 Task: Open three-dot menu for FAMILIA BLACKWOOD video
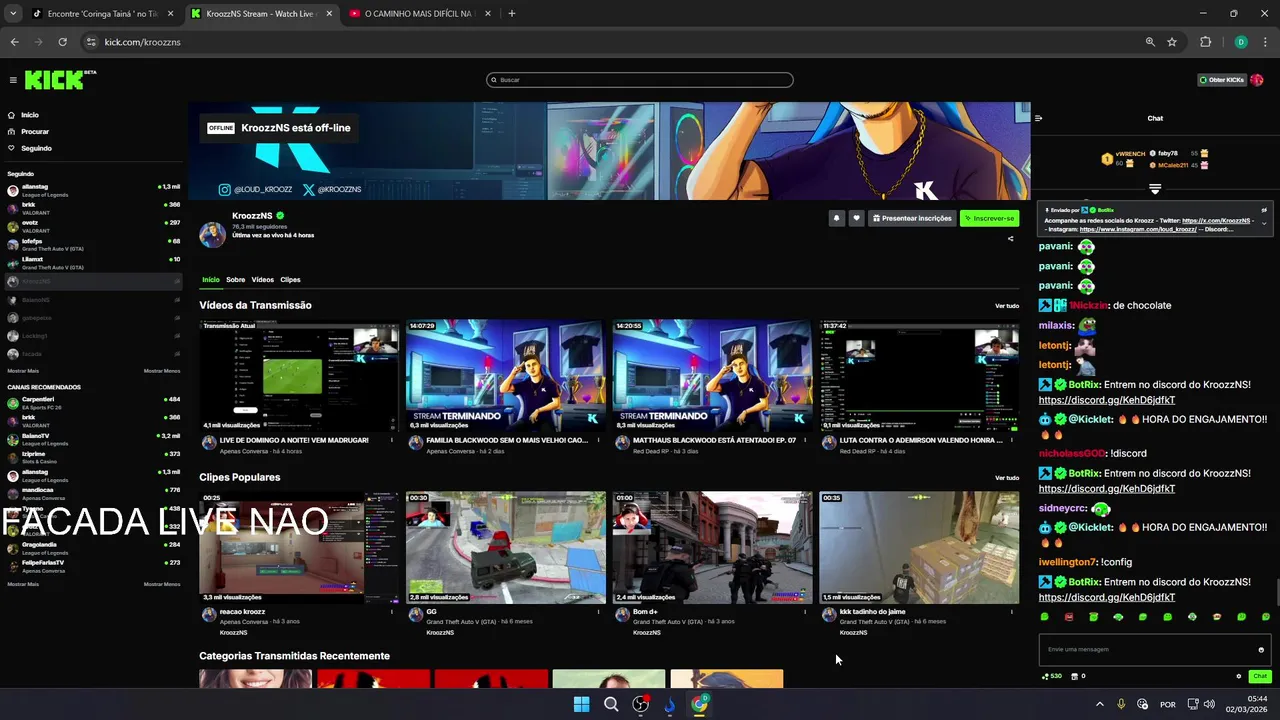tap(598, 440)
